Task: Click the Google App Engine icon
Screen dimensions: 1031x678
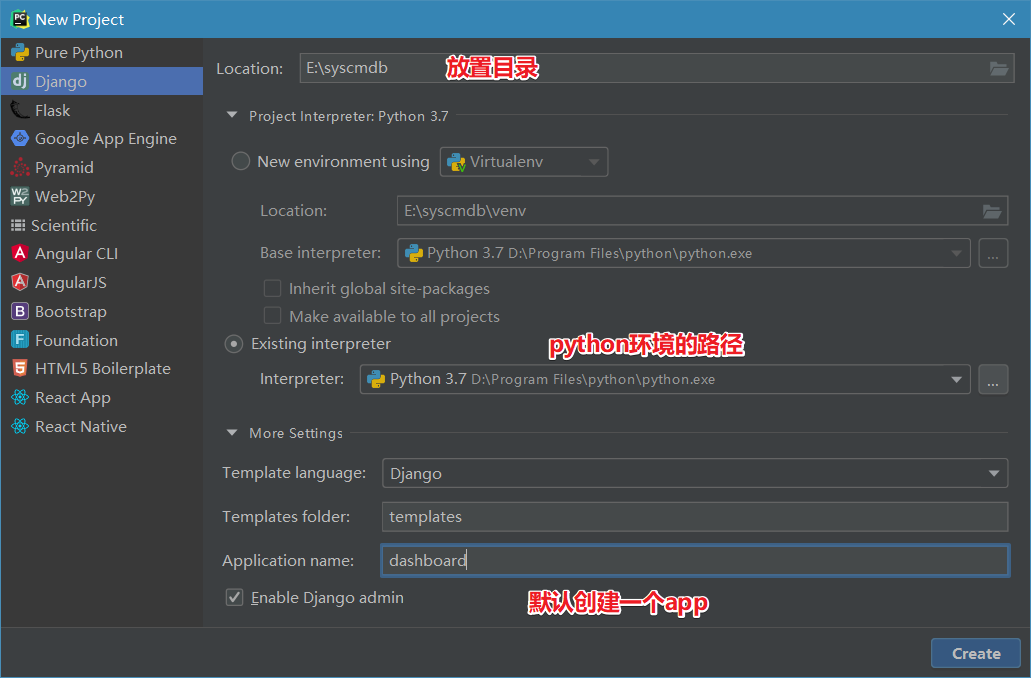Action: (20, 138)
